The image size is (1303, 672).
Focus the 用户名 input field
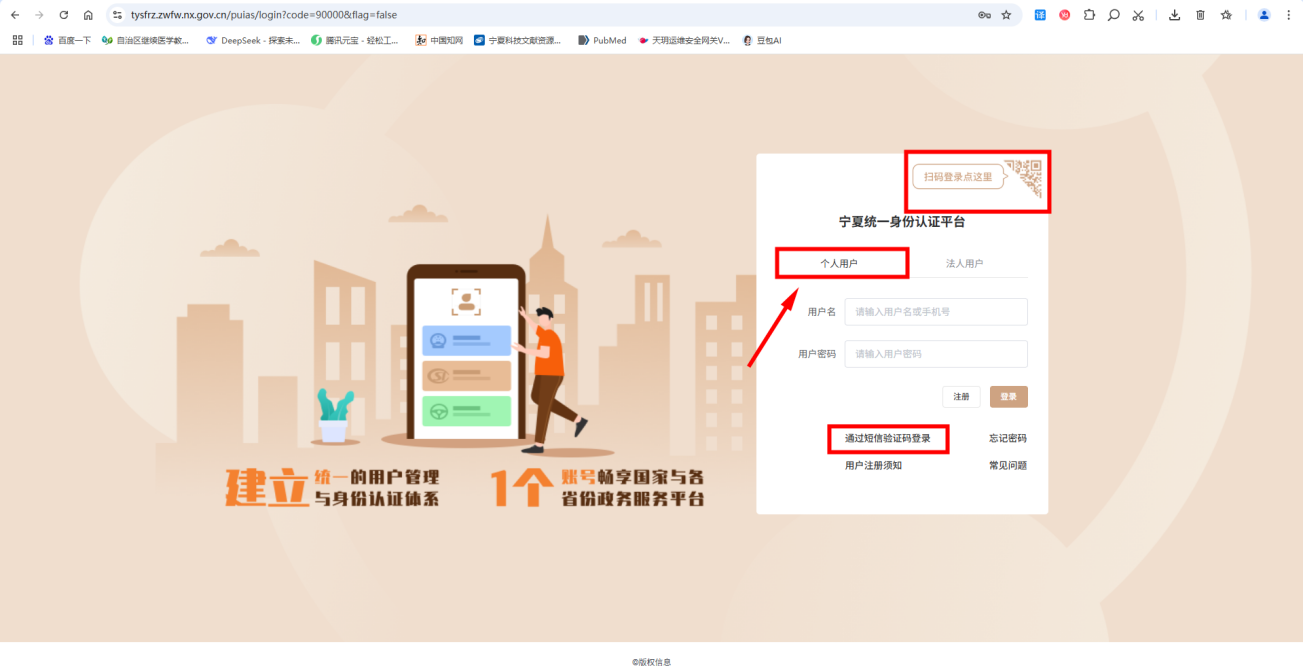pyautogui.click(x=935, y=312)
